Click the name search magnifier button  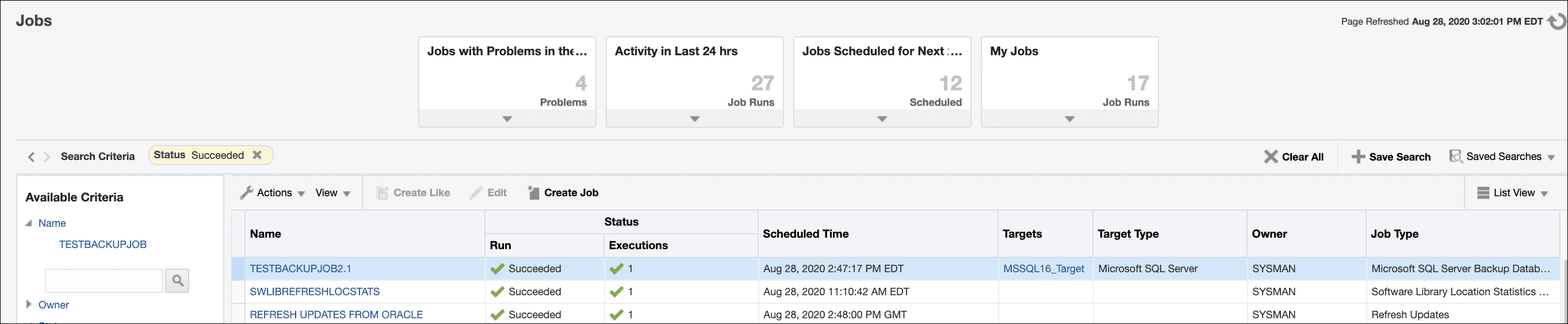pos(177,280)
